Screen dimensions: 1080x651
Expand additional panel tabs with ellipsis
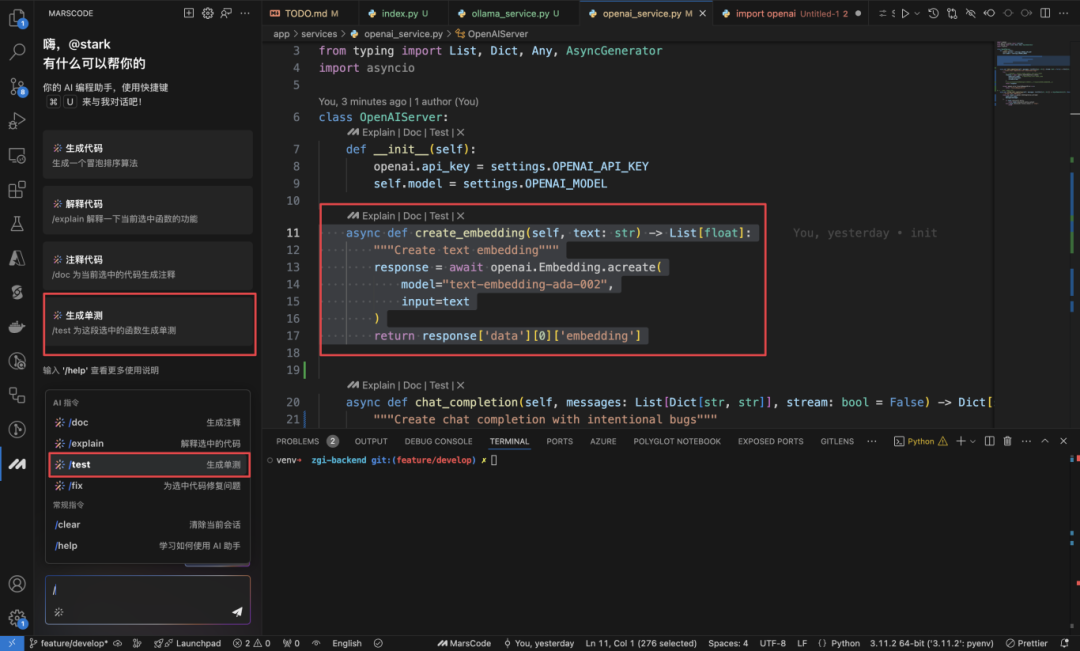pos(872,441)
